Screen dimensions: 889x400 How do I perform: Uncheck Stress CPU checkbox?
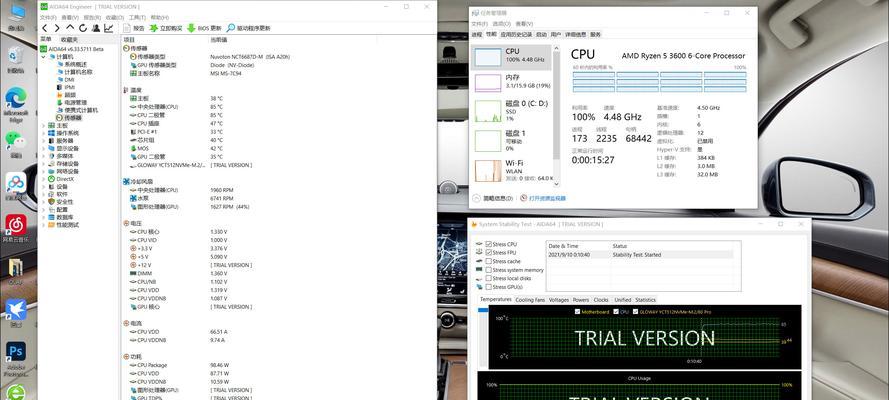point(488,244)
